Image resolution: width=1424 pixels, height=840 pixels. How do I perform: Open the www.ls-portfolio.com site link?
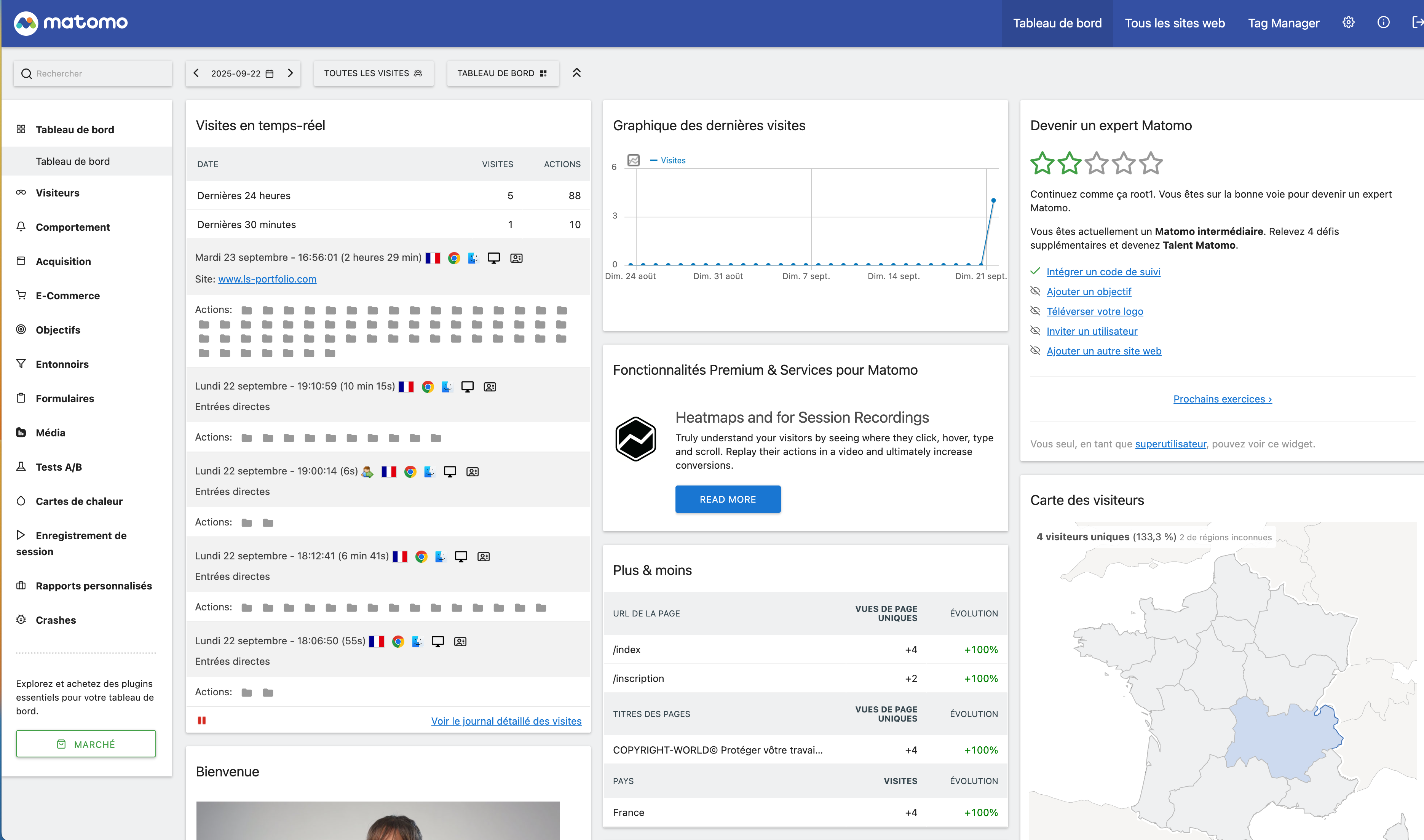pos(267,279)
